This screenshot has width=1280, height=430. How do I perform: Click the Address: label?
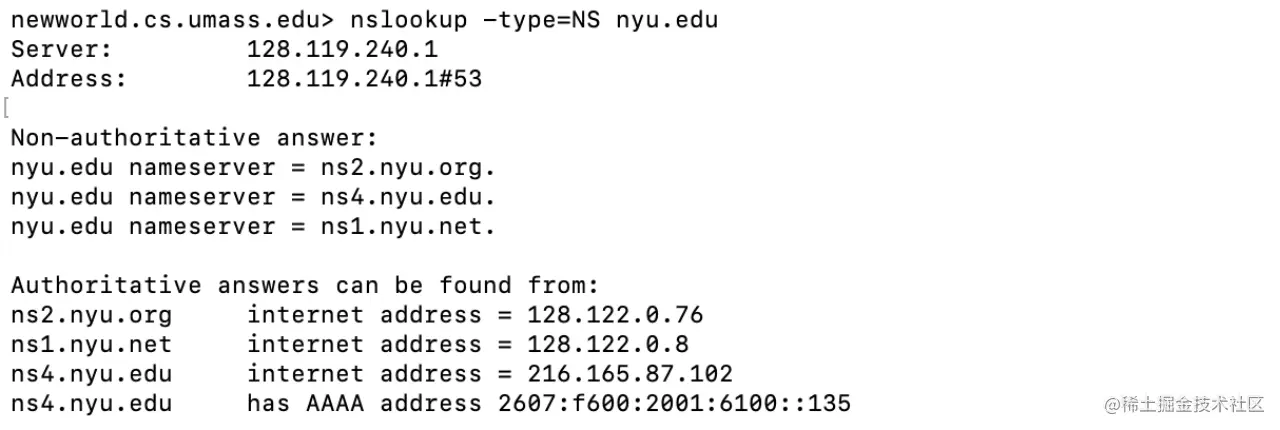69,78
